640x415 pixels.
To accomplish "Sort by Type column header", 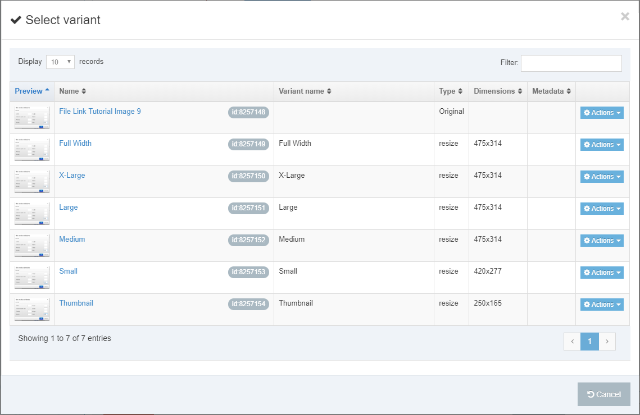I will [451, 91].
